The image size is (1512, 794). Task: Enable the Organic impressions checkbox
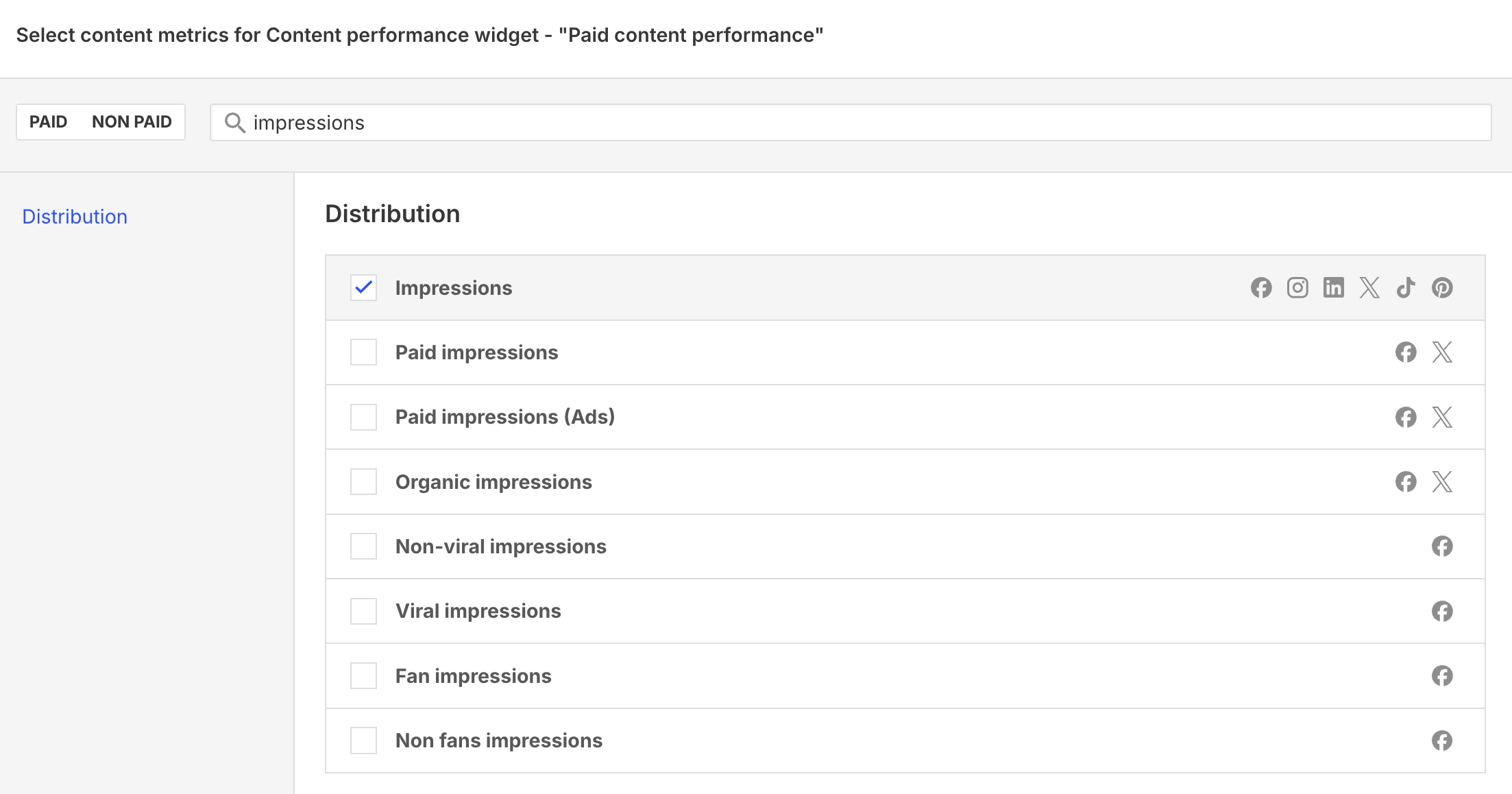click(363, 481)
